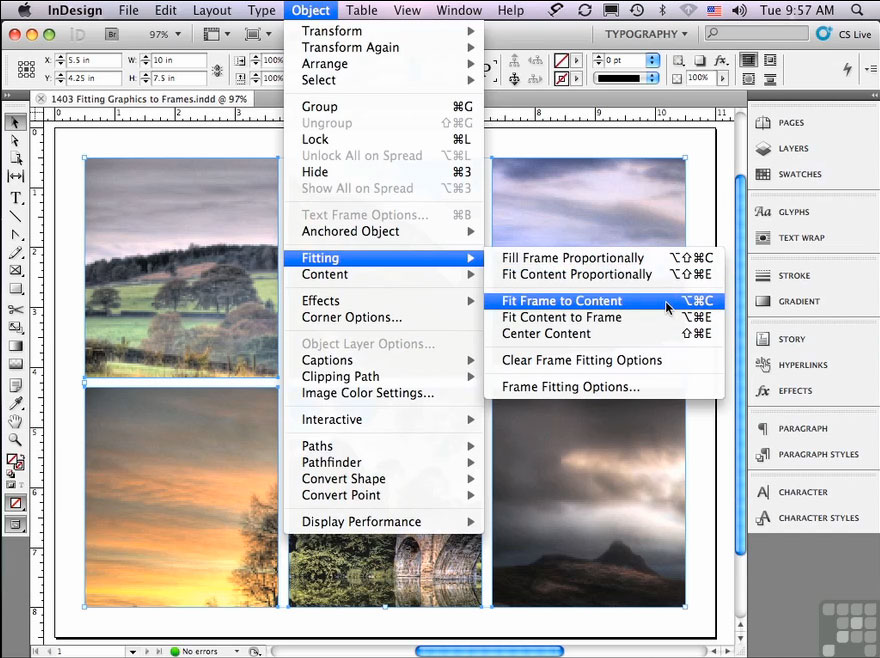Open preflight No errors status
880x658 pixels.
point(204,651)
